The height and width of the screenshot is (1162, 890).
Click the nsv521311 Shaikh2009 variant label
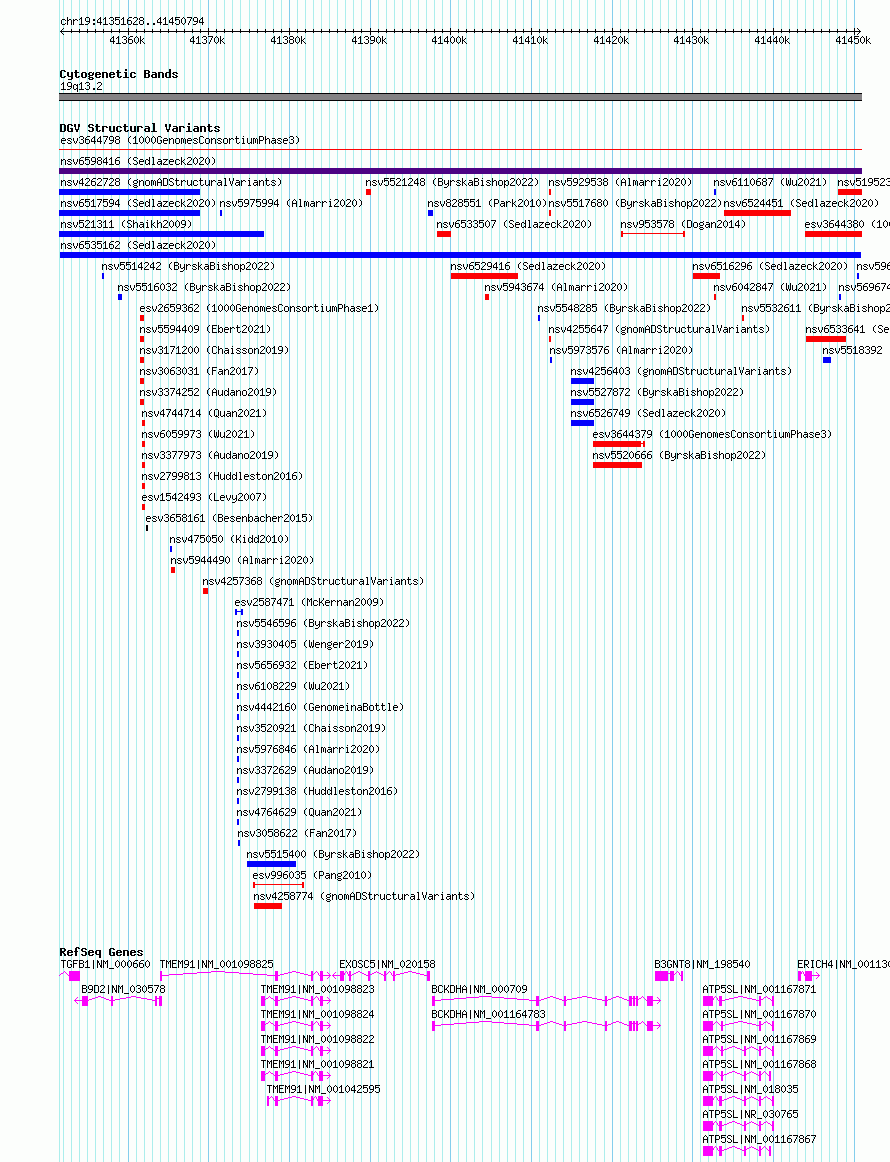pos(126,224)
